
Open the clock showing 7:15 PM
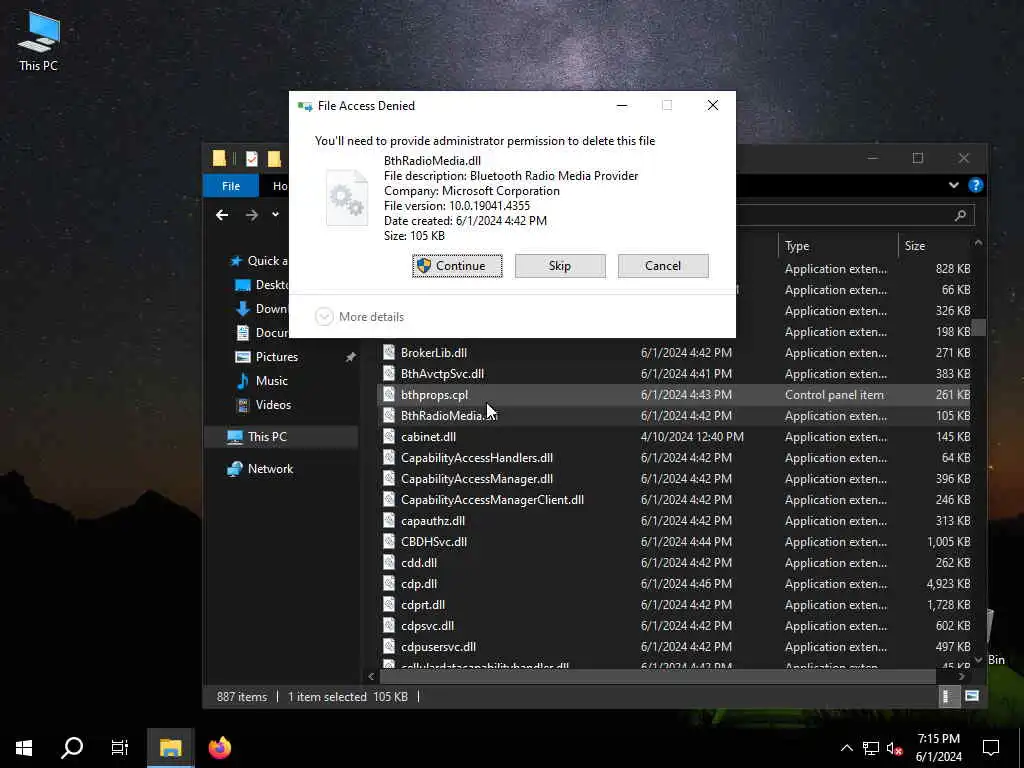(938, 748)
